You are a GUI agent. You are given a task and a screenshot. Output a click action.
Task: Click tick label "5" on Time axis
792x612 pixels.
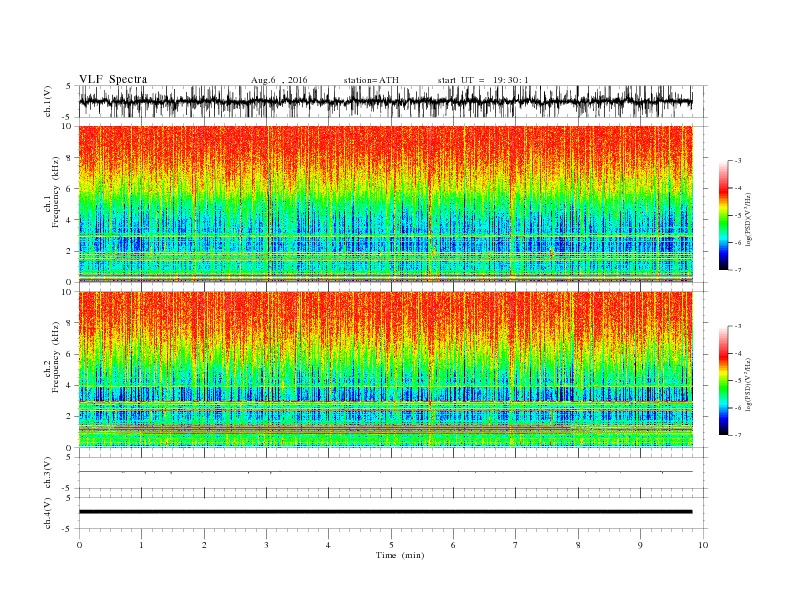[x=391, y=545]
